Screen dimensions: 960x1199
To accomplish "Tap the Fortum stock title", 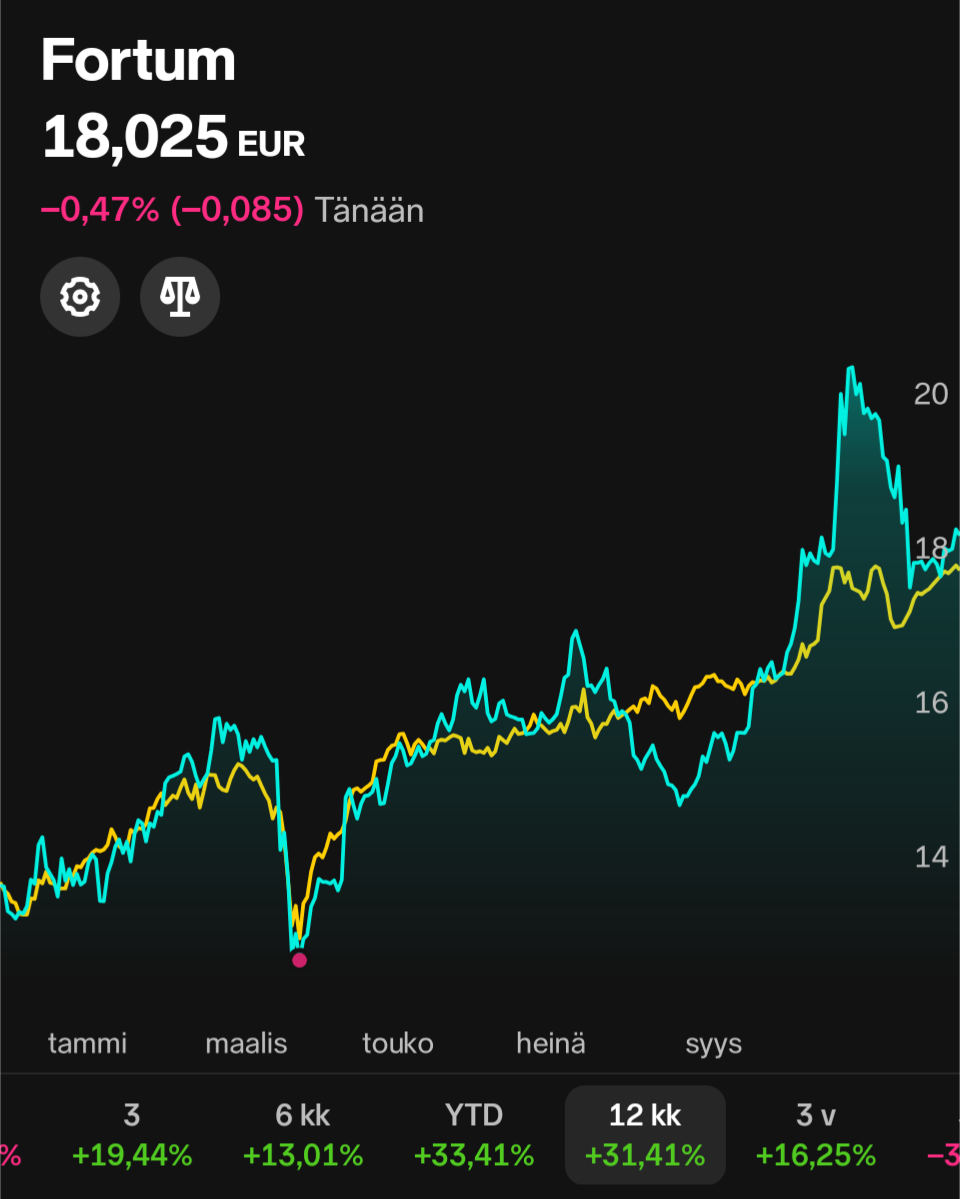I will [138, 61].
